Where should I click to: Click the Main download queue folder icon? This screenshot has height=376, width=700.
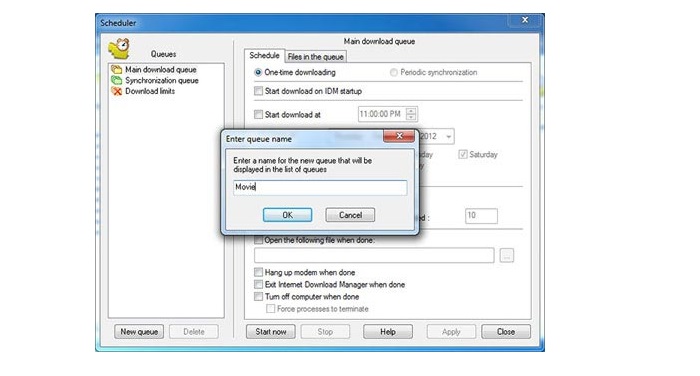pos(117,70)
